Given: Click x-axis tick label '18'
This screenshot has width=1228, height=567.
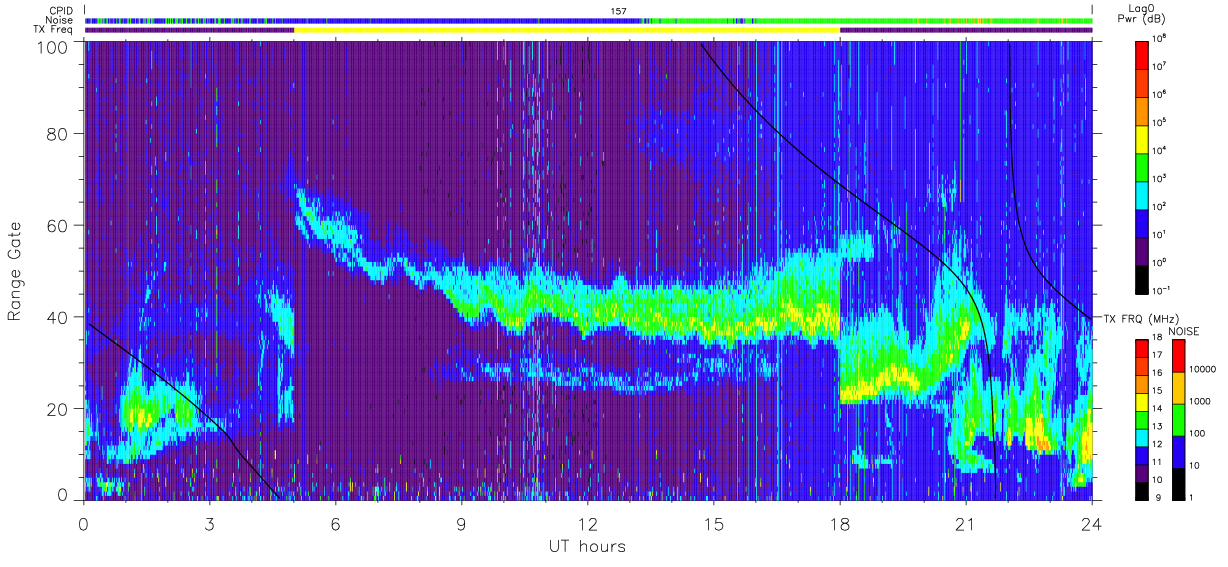Looking at the screenshot, I should point(840,522).
